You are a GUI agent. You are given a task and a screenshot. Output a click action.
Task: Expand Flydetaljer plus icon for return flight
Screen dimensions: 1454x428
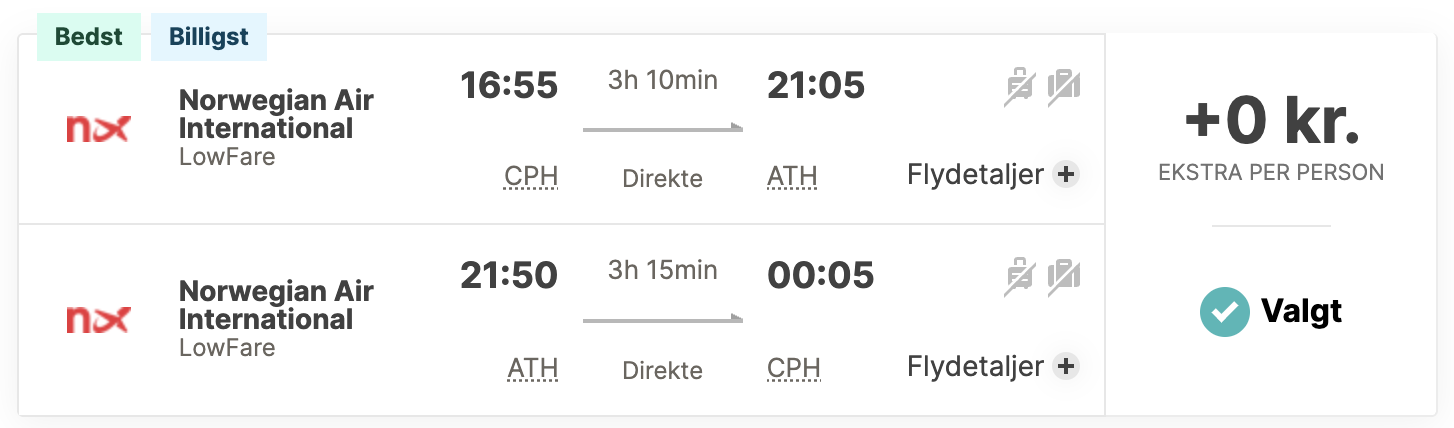pos(1066,367)
